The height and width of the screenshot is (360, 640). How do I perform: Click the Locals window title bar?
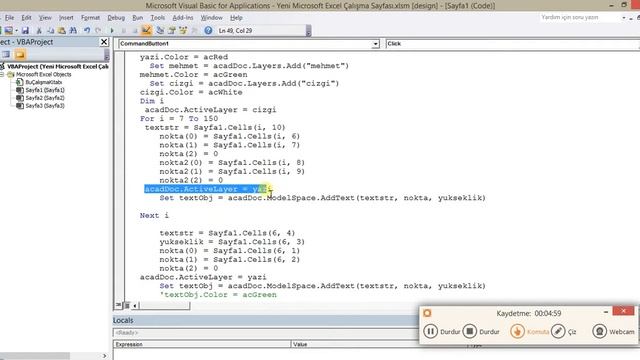(265, 320)
